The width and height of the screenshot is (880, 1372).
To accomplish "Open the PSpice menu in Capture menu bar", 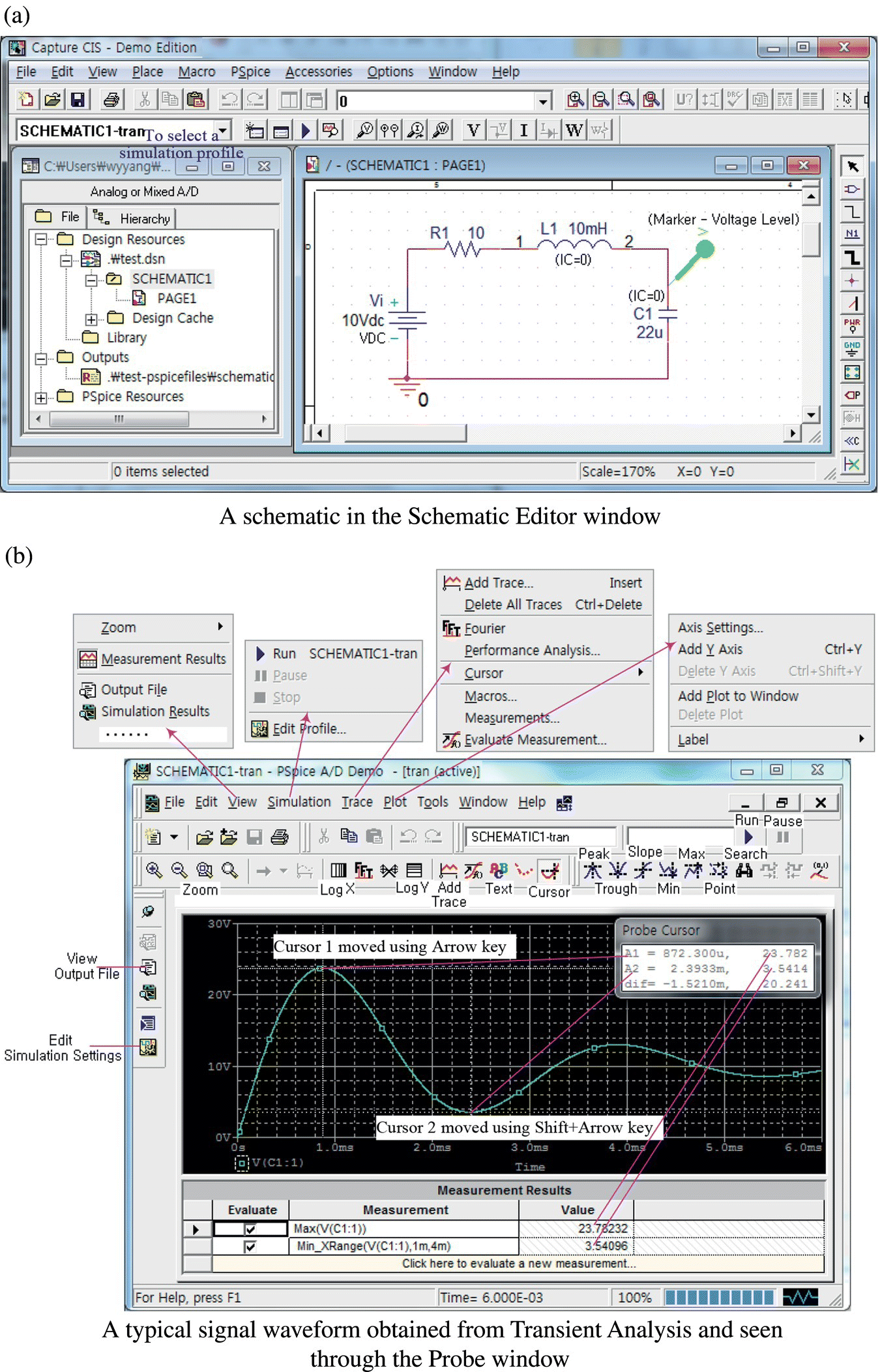I will click(x=250, y=72).
